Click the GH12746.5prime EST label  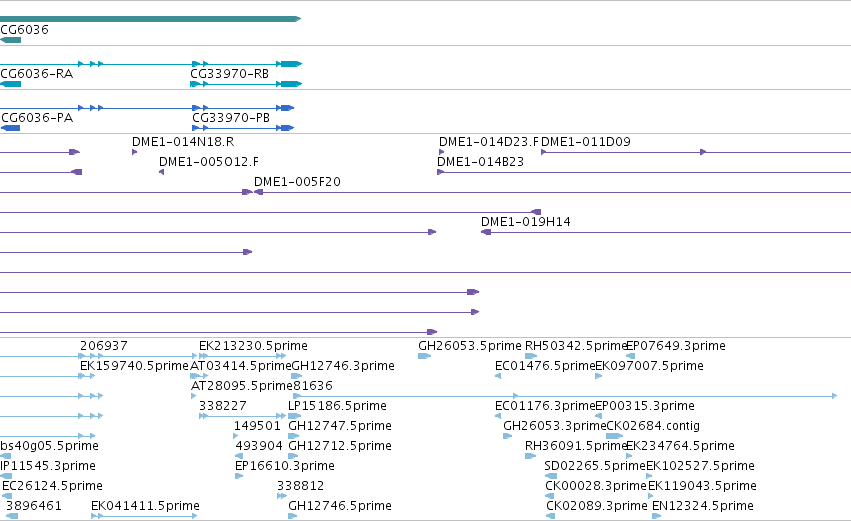coord(340,506)
